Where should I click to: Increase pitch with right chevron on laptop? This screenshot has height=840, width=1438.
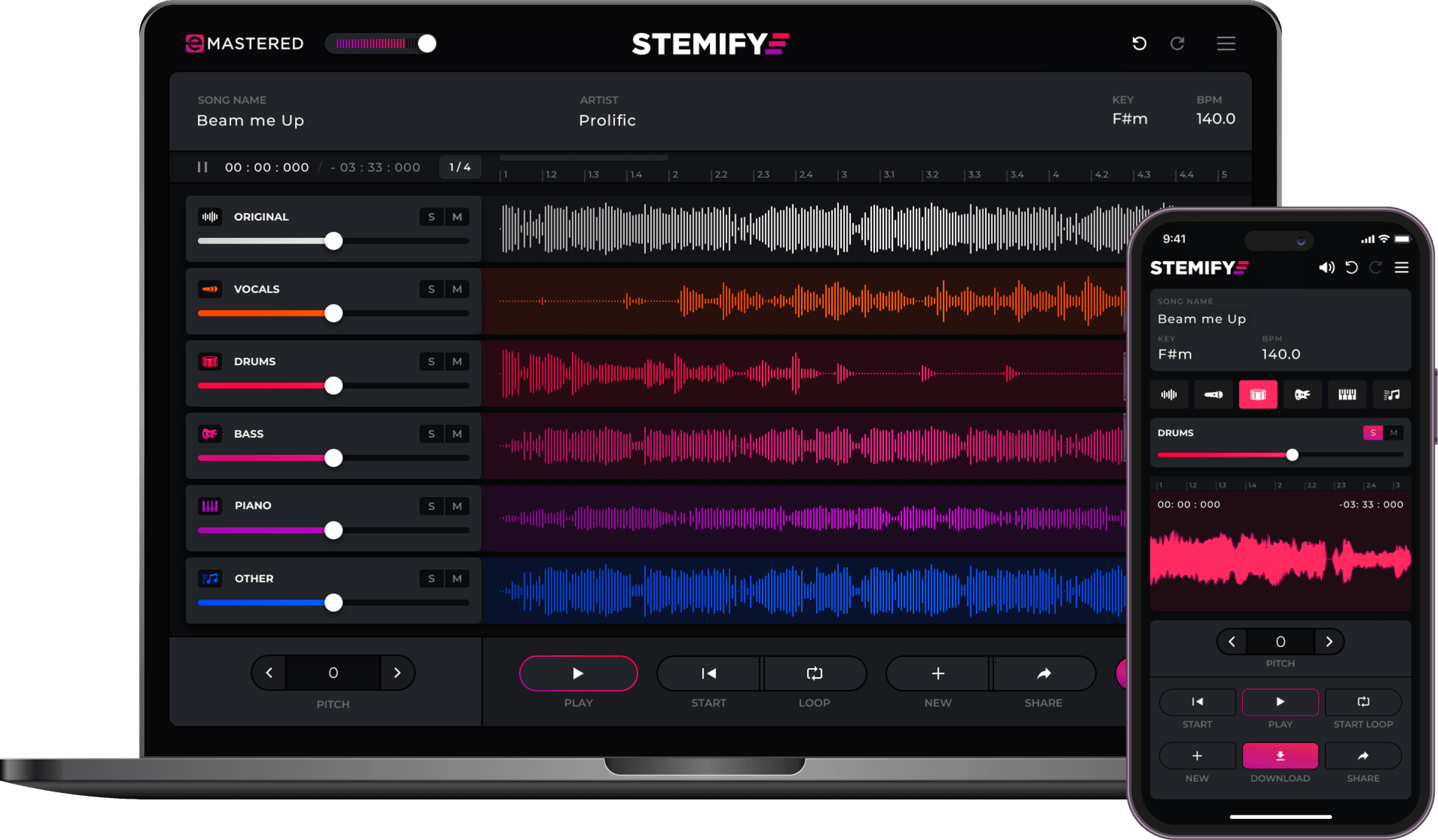point(397,673)
